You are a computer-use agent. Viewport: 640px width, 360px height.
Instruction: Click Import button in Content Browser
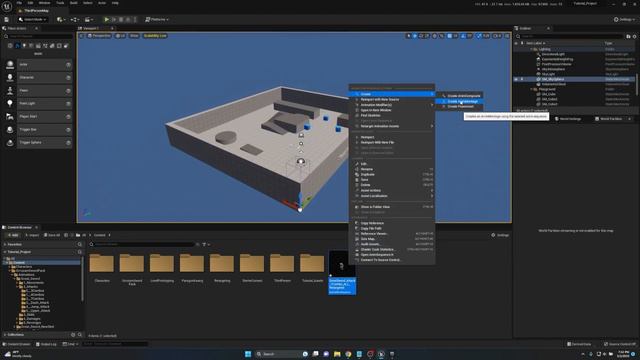(32, 235)
